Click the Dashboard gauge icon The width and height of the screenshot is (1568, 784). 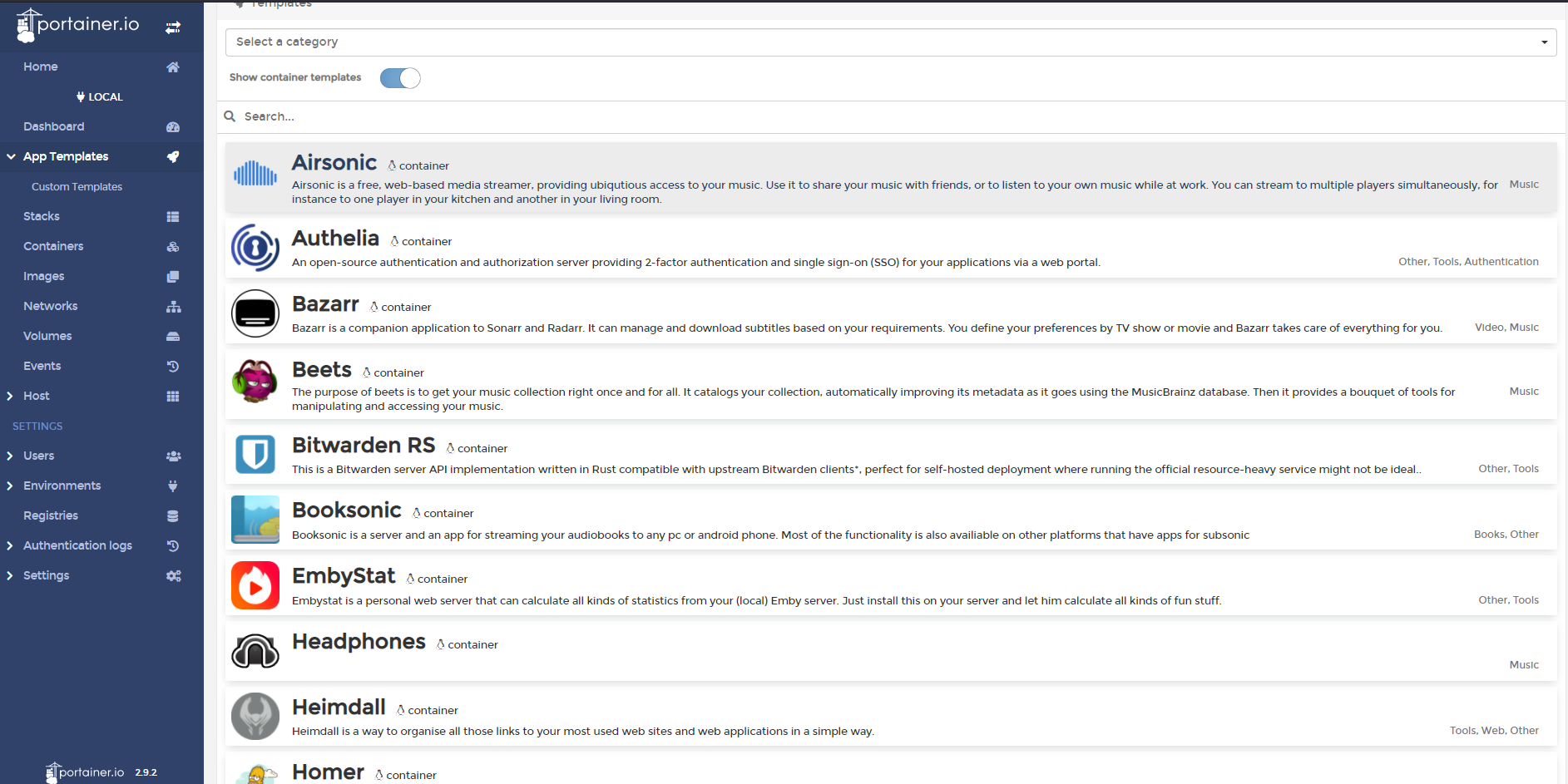click(x=173, y=127)
